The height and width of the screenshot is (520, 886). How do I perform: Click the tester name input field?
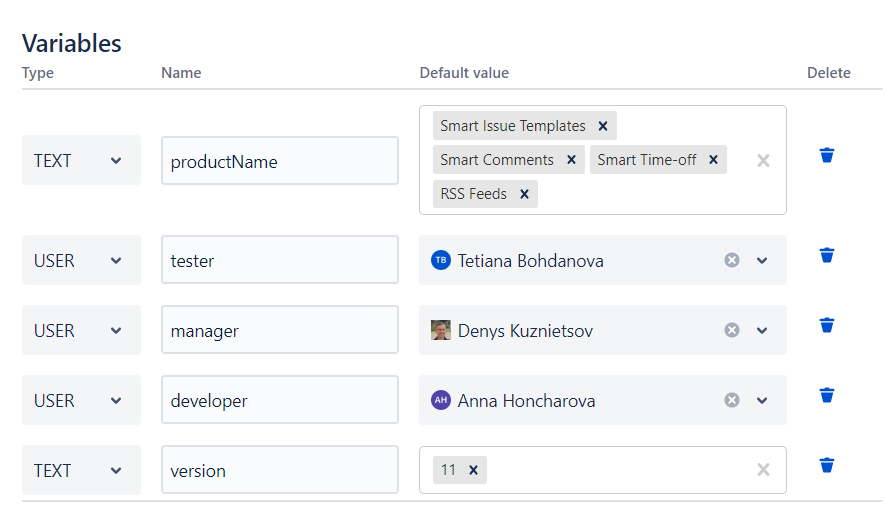coord(280,260)
